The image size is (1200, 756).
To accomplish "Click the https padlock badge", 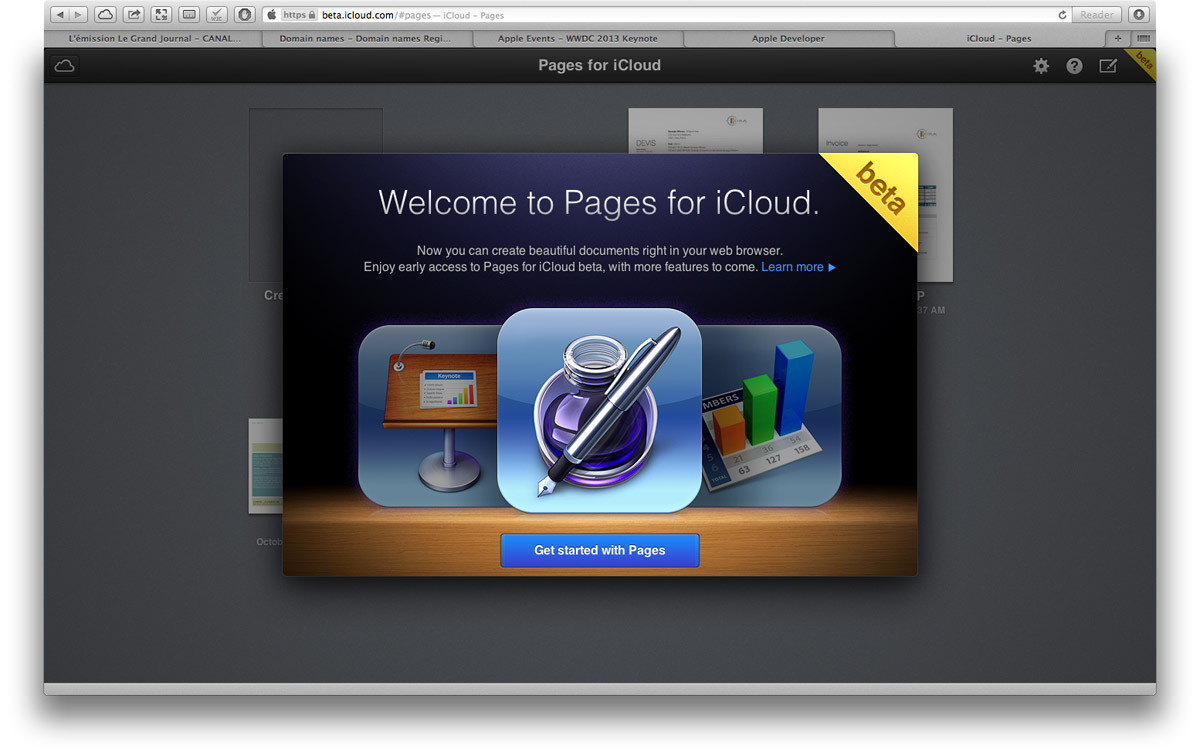I will tap(299, 15).
